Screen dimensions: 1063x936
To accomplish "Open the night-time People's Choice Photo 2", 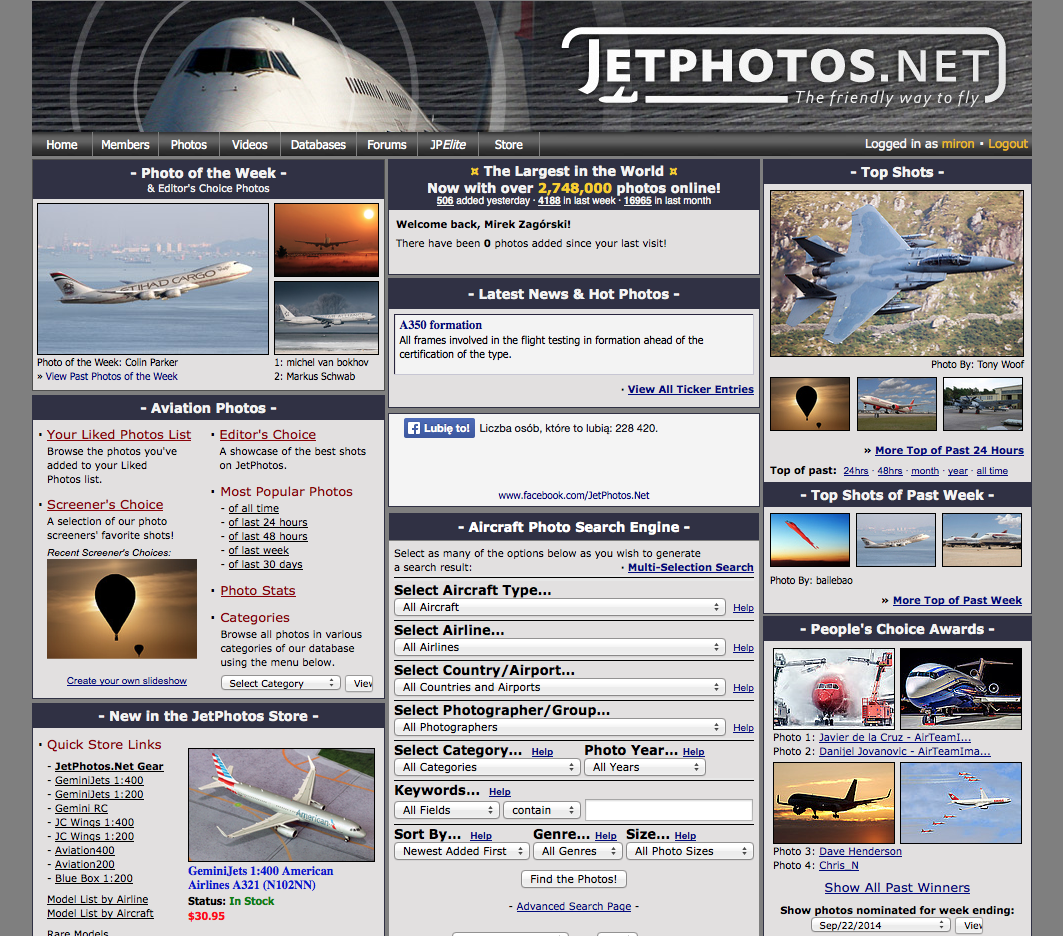I will pyautogui.click(x=961, y=689).
